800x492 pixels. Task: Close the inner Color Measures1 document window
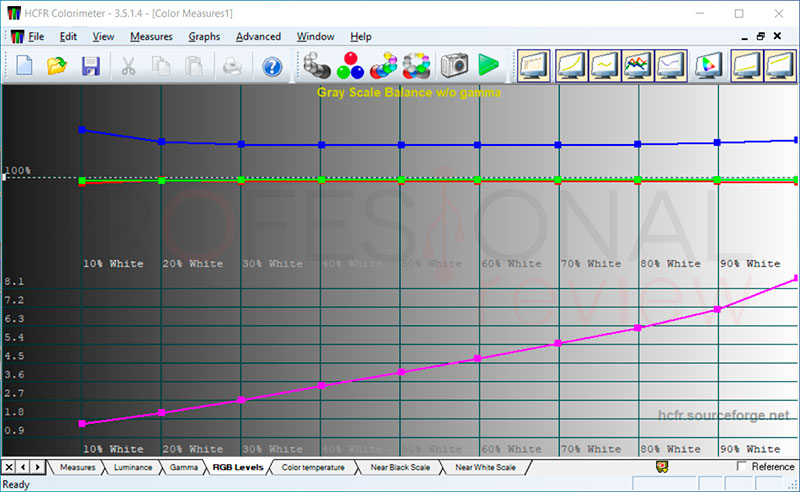click(778, 36)
